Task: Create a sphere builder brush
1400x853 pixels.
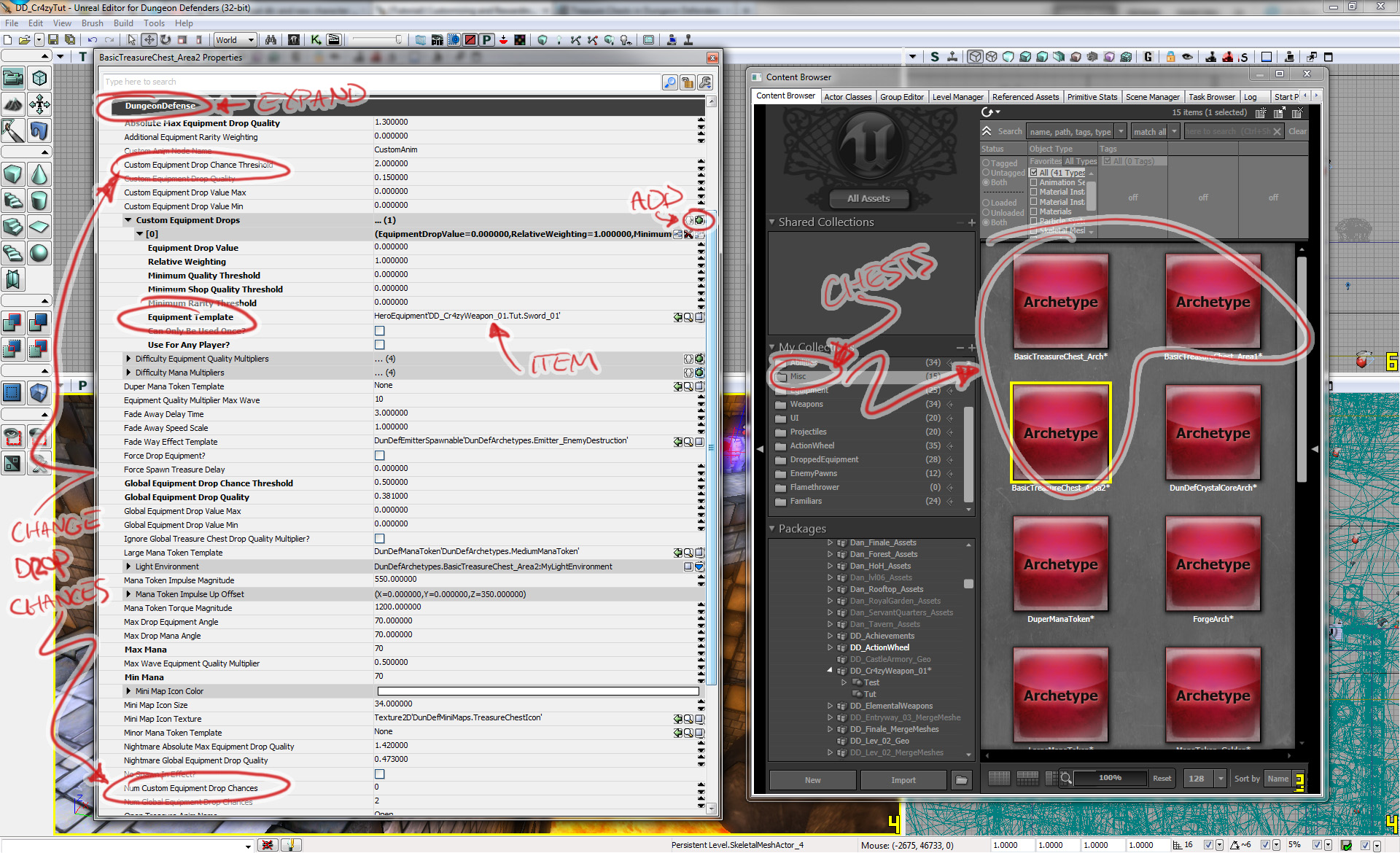Action: click(x=39, y=253)
